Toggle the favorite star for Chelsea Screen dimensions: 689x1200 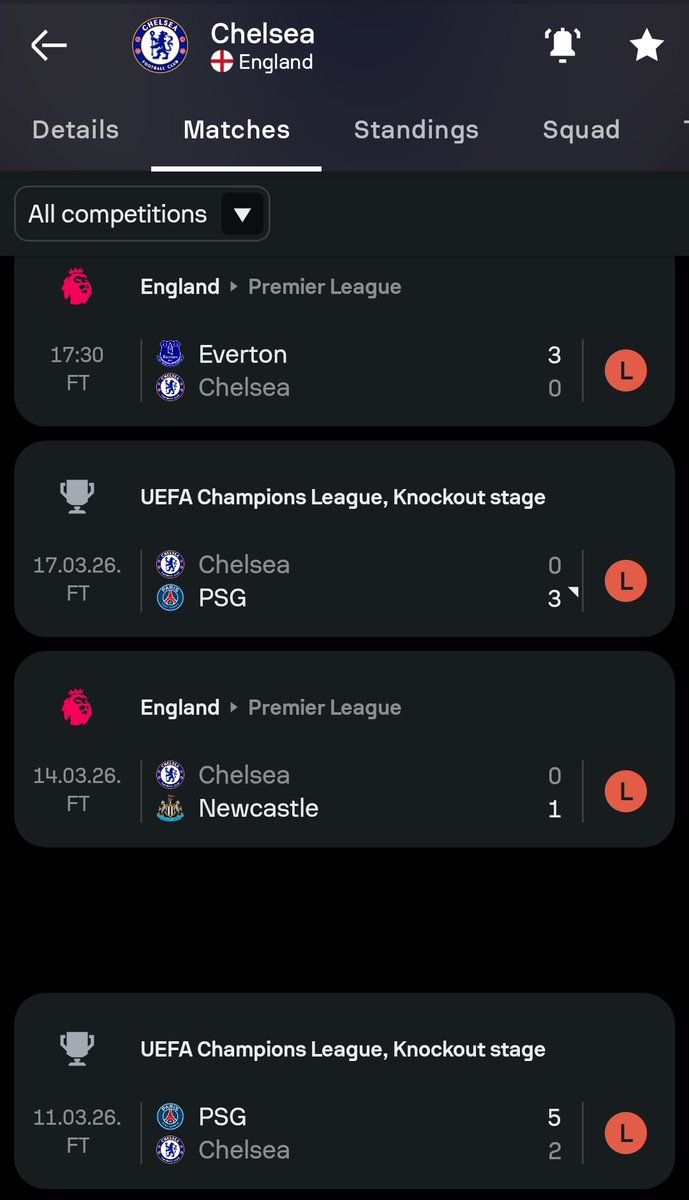click(x=646, y=46)
